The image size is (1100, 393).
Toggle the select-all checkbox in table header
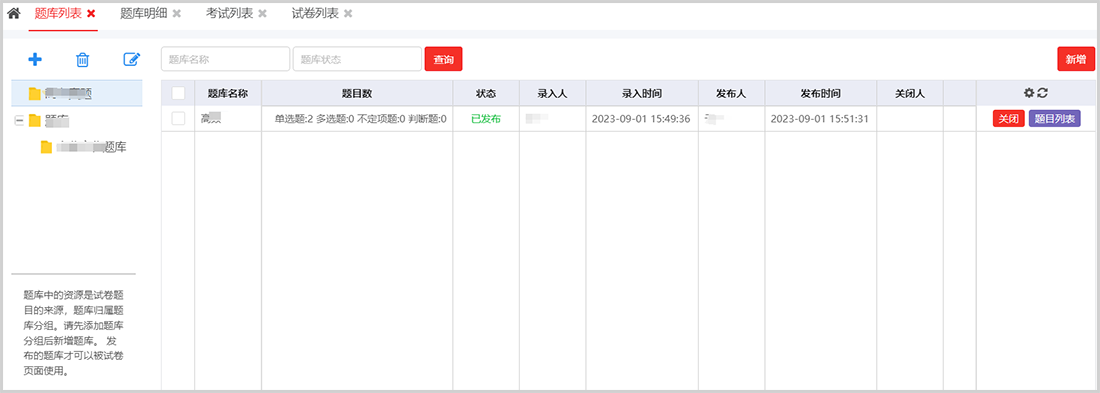(x=178, y=93)
